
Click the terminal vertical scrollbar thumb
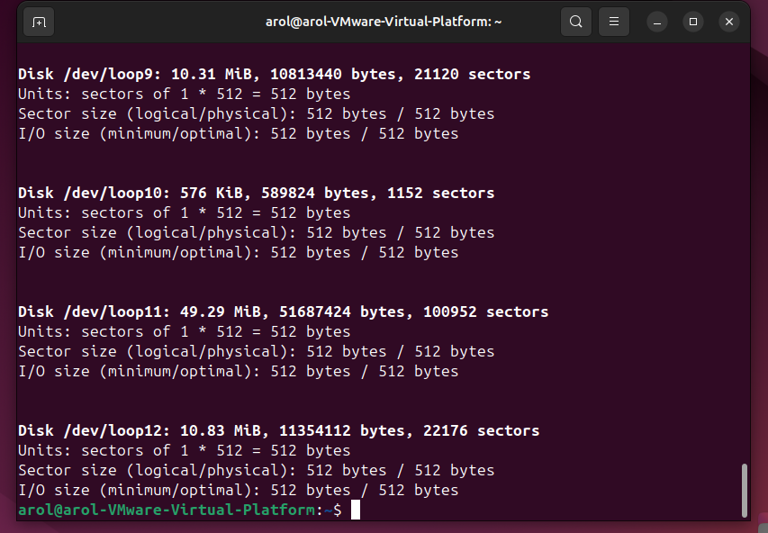744,490
